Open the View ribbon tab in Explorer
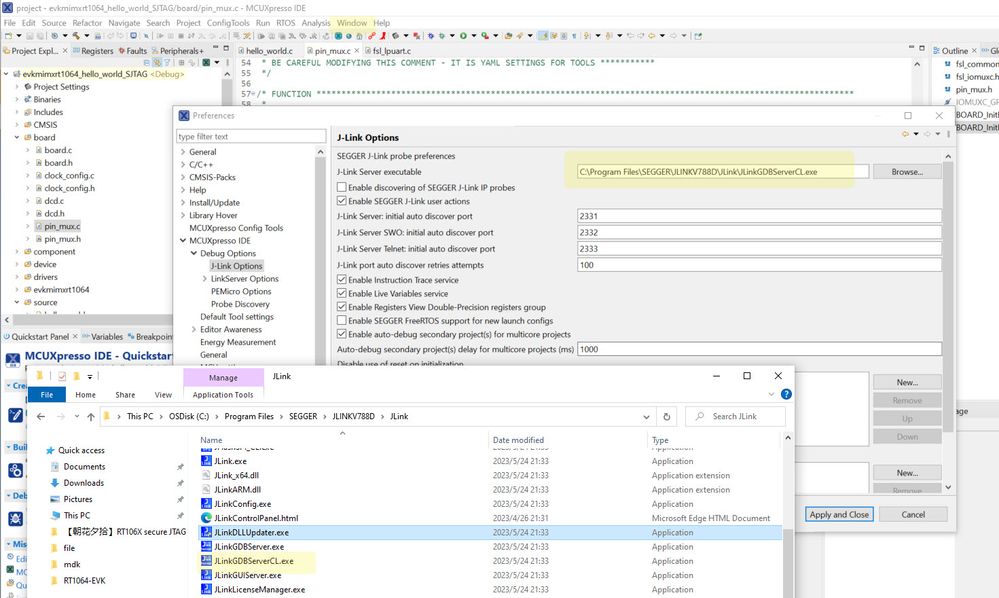This screenshot has height=598, width=999. [x=163, y=395]
